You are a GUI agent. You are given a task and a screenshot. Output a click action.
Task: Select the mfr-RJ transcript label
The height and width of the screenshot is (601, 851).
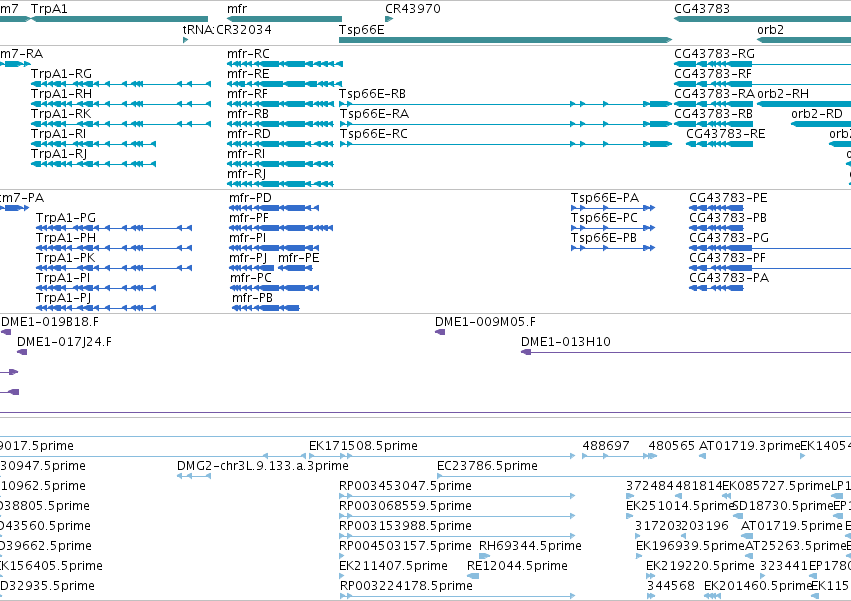click(x=246, y=174)
